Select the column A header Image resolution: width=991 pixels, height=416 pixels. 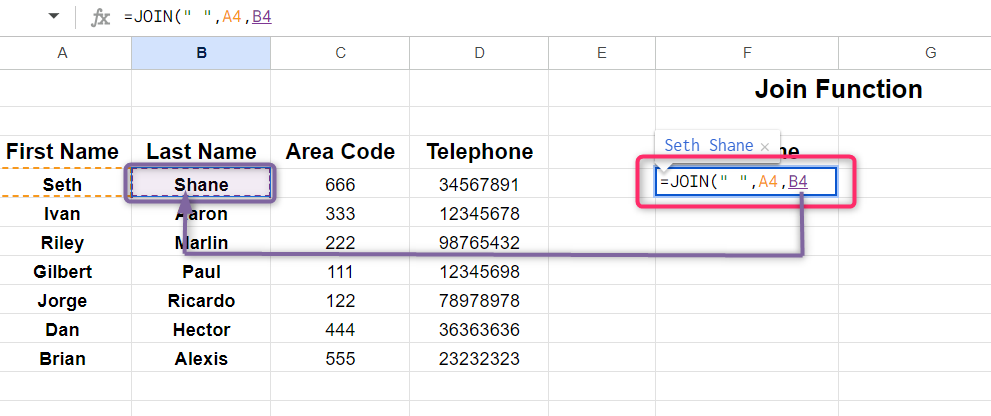pos(63,53)
